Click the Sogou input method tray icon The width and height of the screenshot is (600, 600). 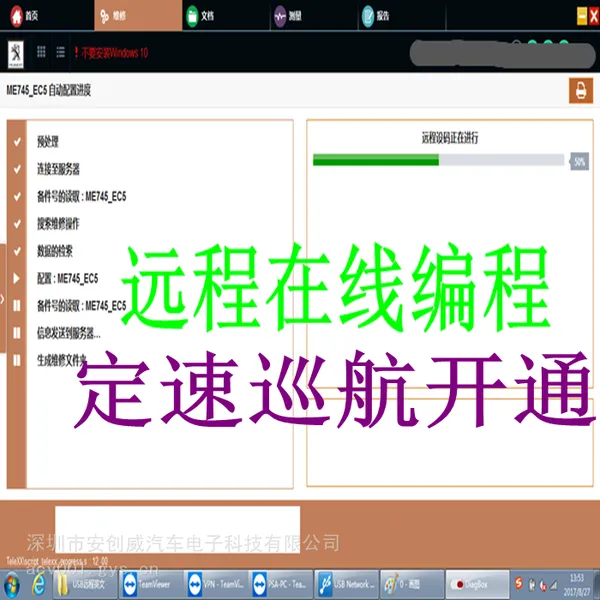518,583
